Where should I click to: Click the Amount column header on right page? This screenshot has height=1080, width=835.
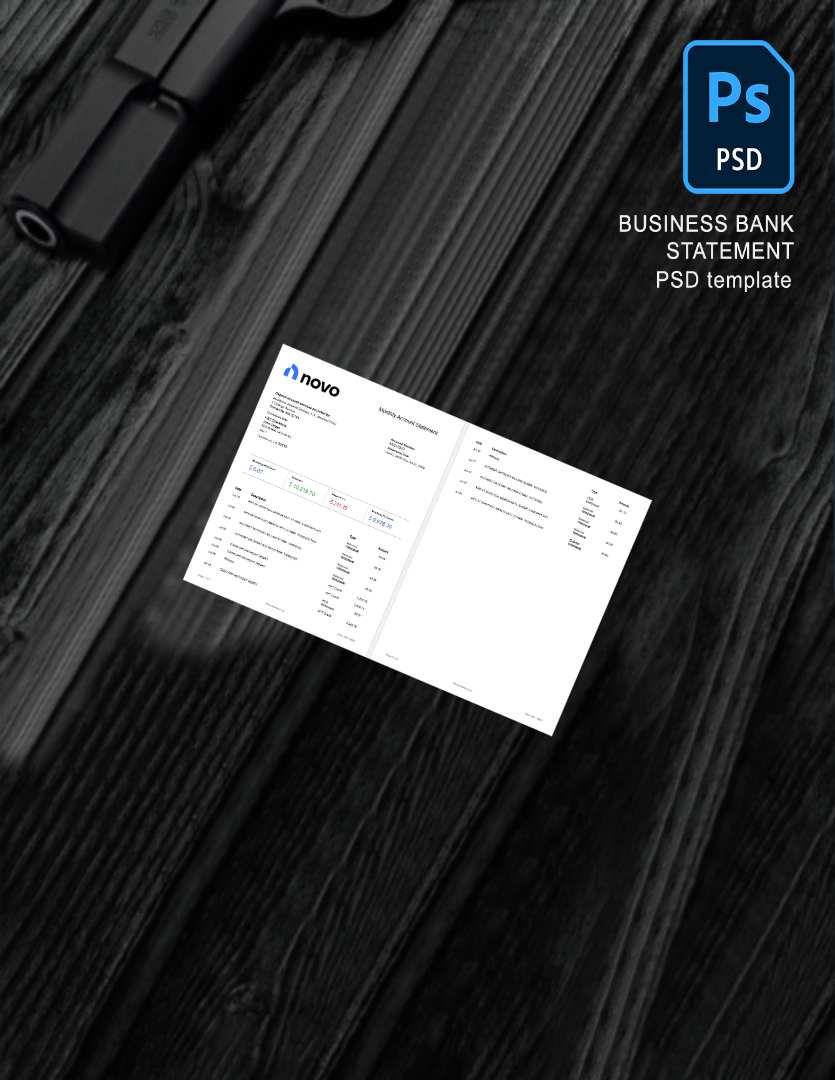[x=623, y=504]
